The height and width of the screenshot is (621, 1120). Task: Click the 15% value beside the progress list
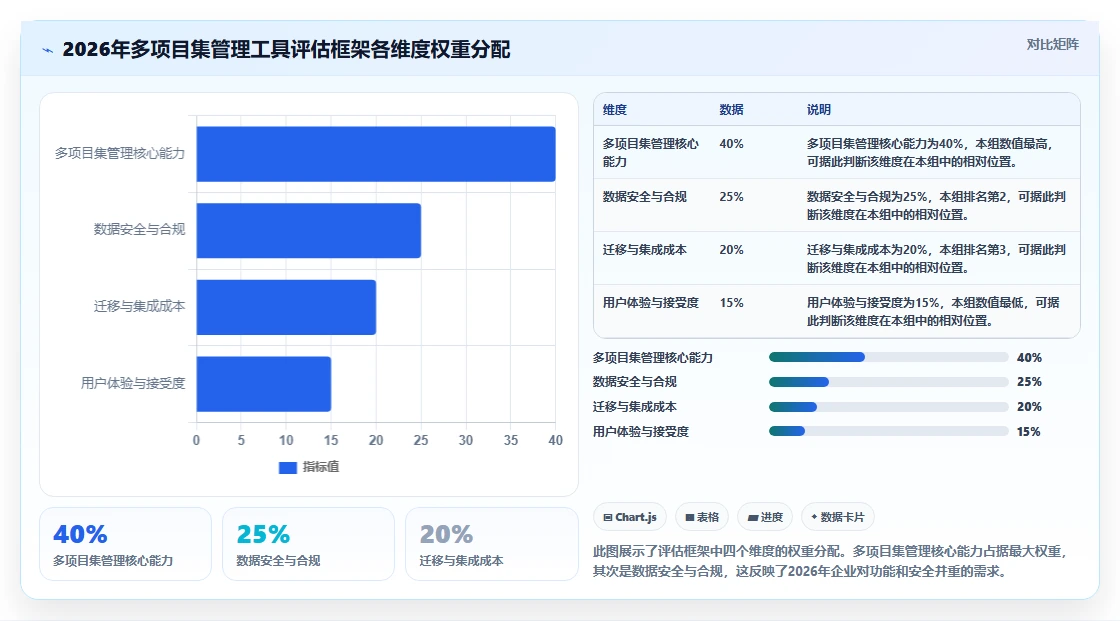[x=1029, y=432]
